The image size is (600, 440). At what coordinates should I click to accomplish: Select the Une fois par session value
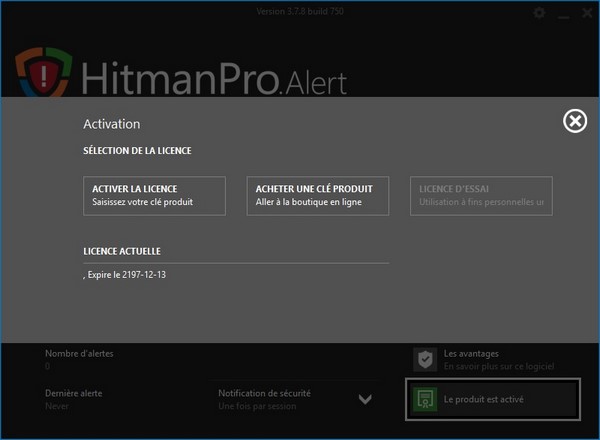coord(257,406)
